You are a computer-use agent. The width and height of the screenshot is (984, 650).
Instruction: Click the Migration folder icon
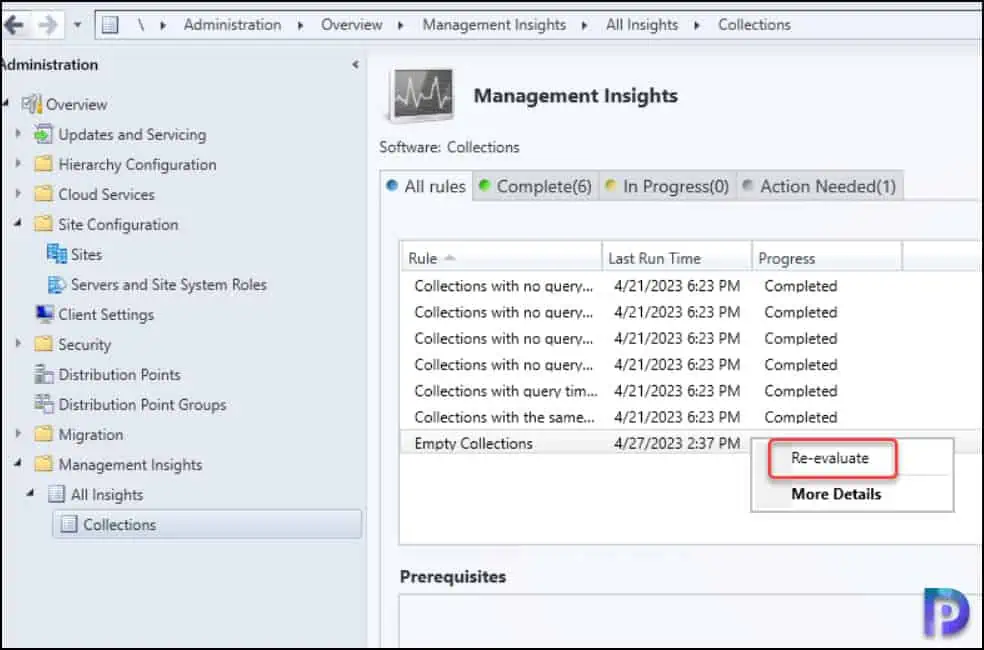point(43,434)
